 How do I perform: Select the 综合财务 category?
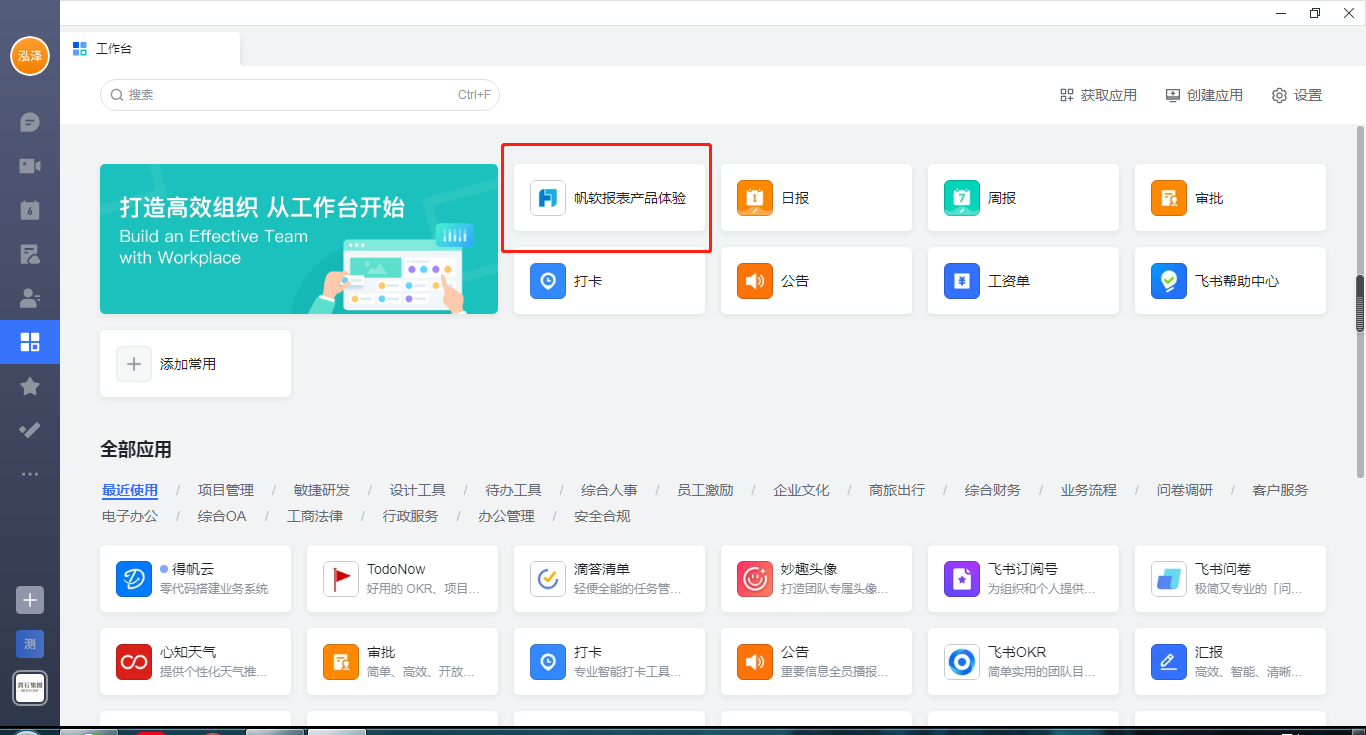tap(993, 490)
